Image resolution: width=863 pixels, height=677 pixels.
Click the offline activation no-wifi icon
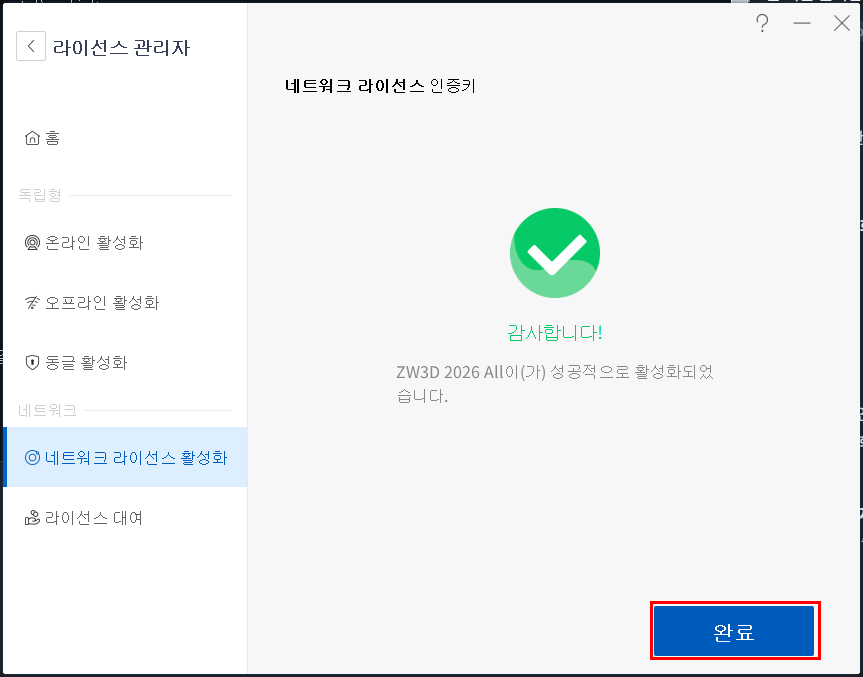[31, 302]
